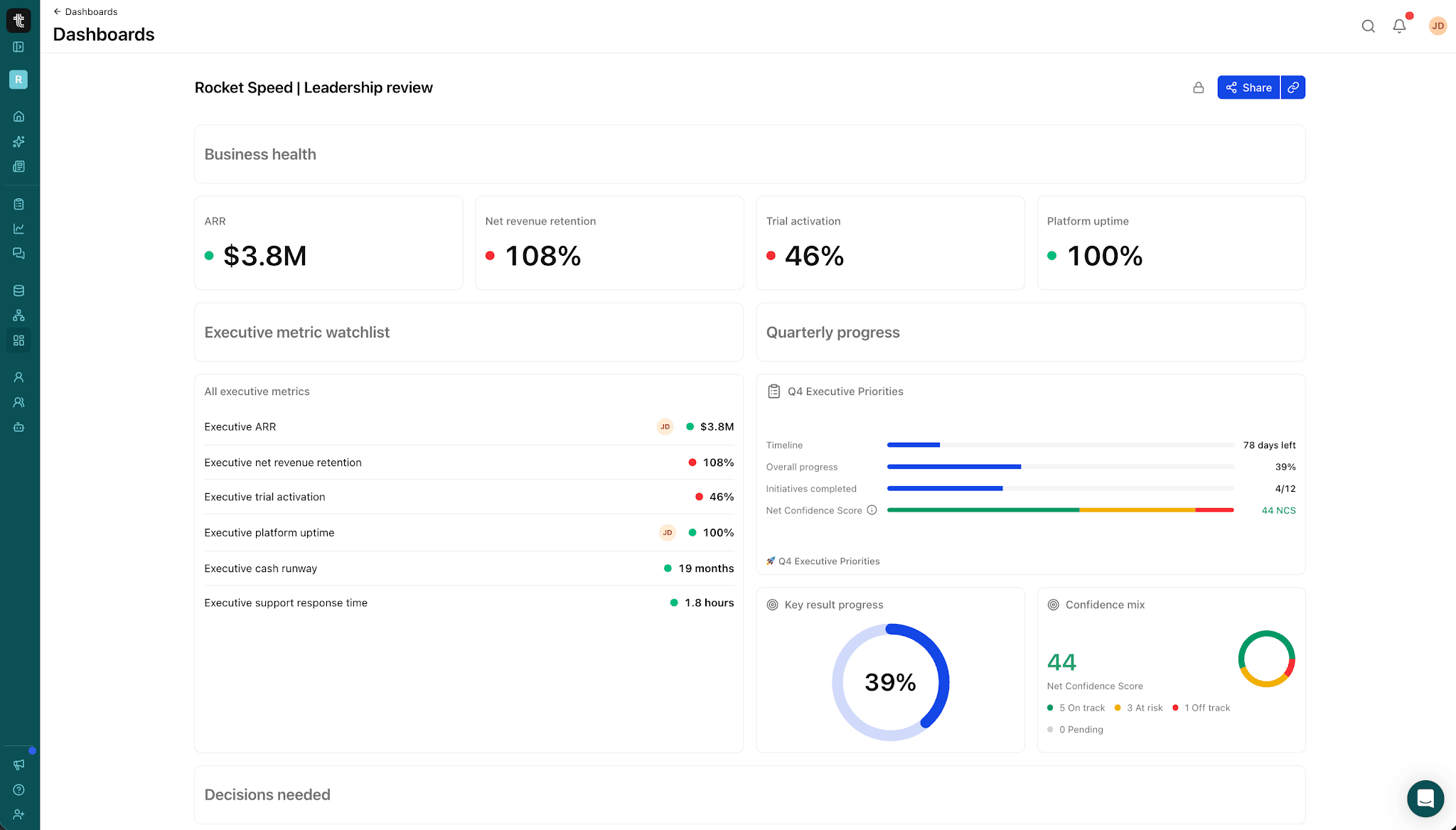The width and height of the screenshot is (1456, 830).
Task: Click the Overall progress bar
Action: (1060, 467)
